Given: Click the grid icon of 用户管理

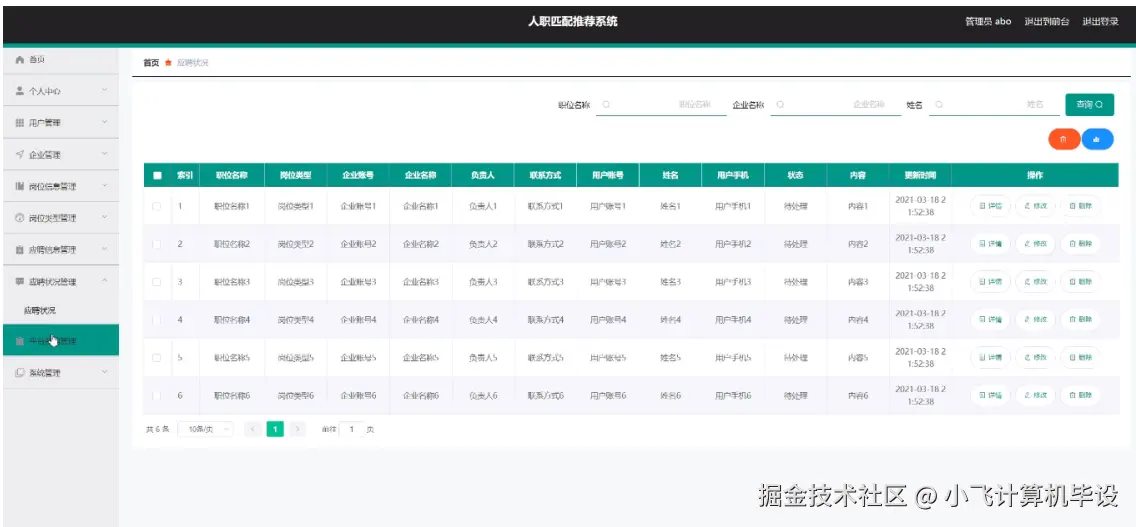Looking at the screenshot, I should [20, 123].
